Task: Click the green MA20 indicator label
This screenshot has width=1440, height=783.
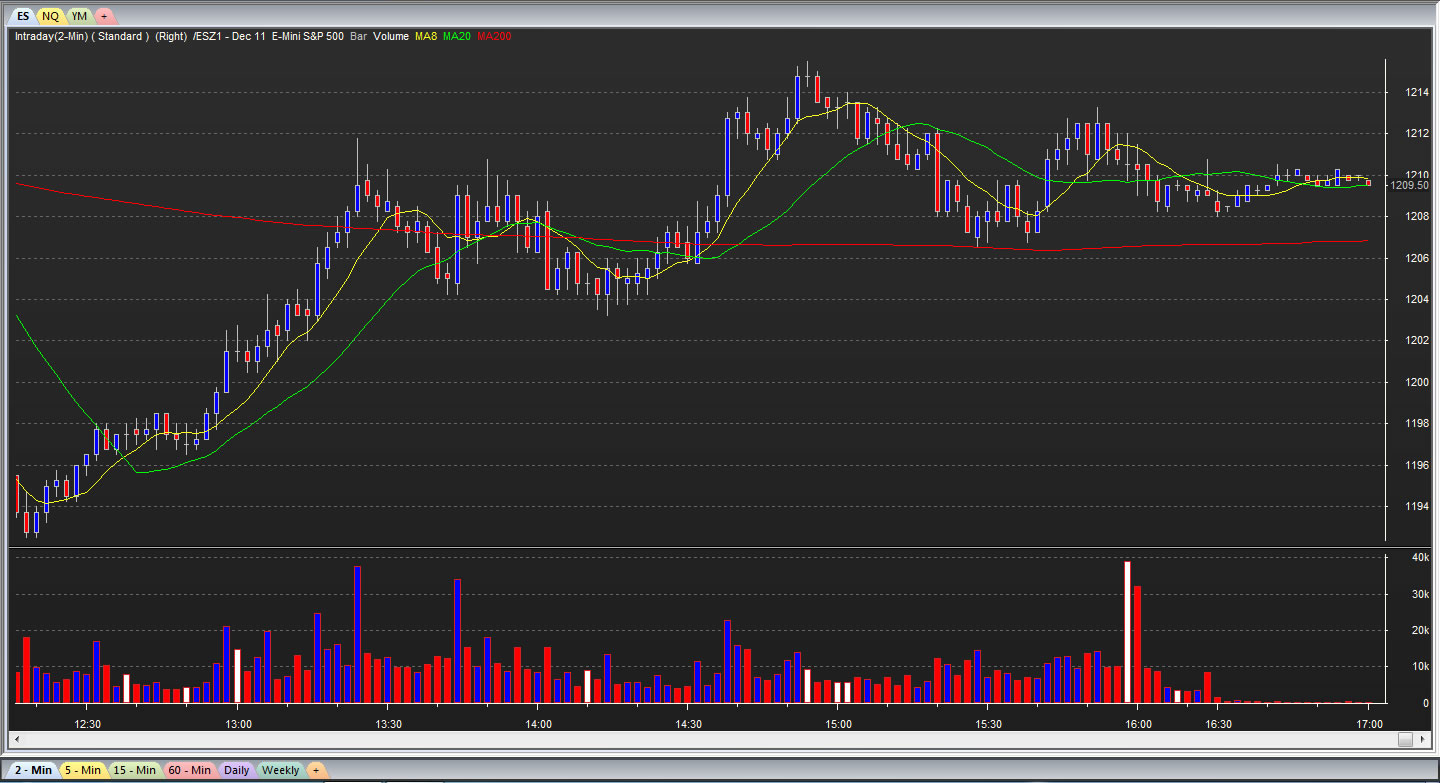Action: click(x=457, y=36)
